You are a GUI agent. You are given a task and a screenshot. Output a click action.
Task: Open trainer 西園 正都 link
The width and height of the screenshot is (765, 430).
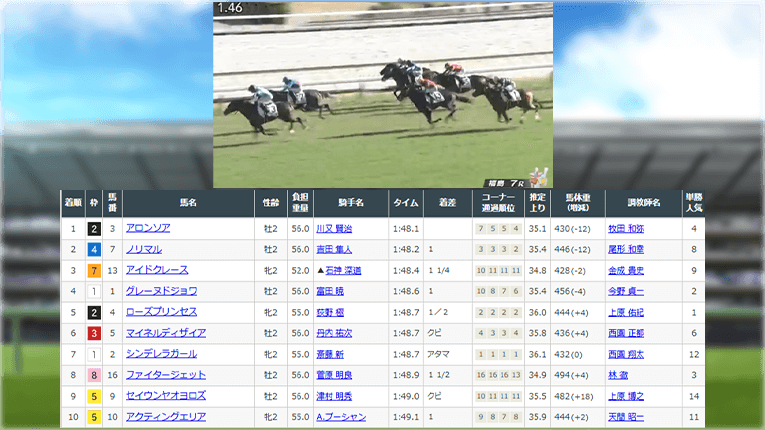(x=626, y=333)
